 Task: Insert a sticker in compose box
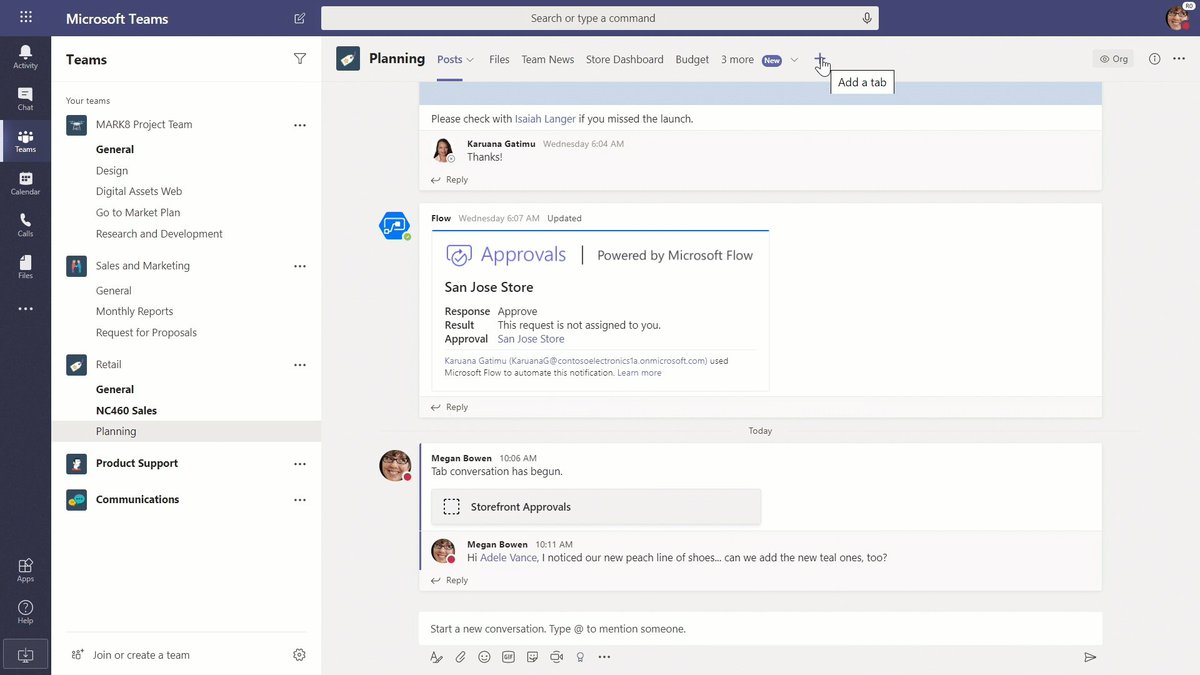532,657
